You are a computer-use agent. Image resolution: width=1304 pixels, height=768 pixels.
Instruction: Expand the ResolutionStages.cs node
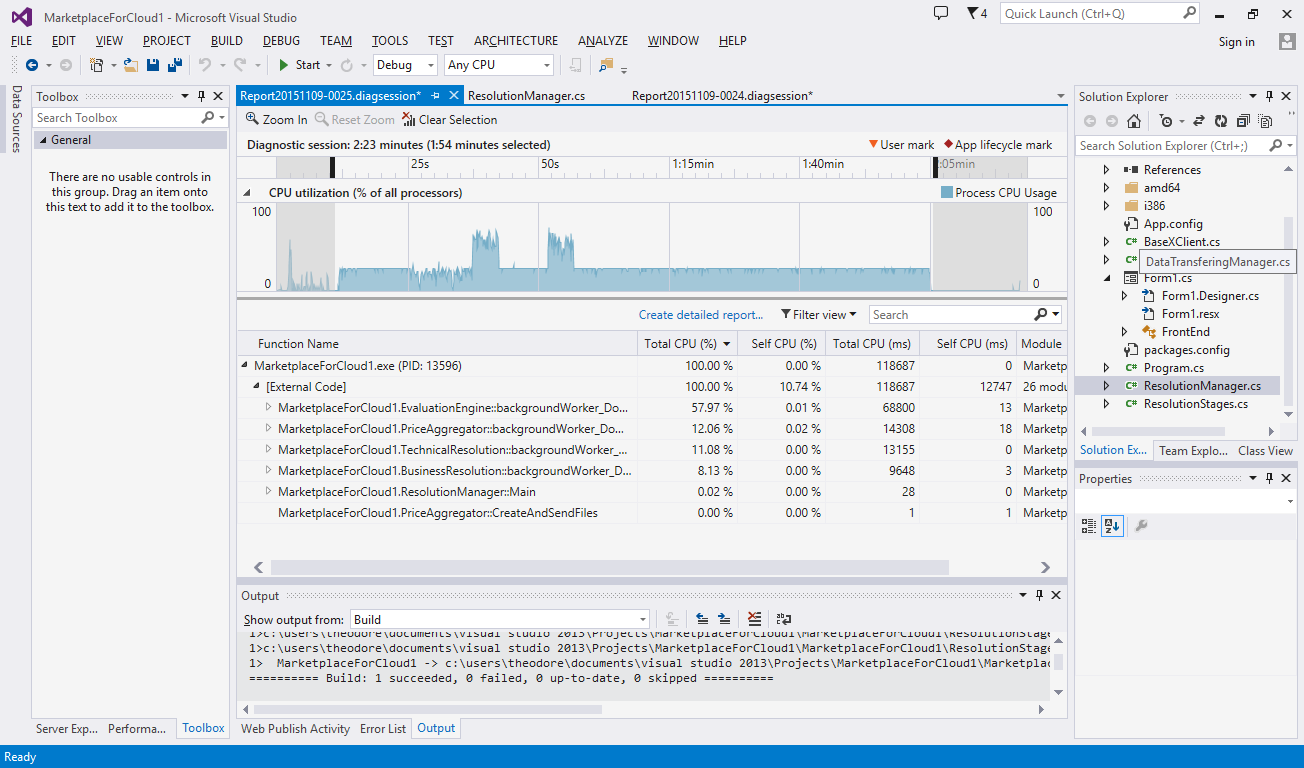1106,404
